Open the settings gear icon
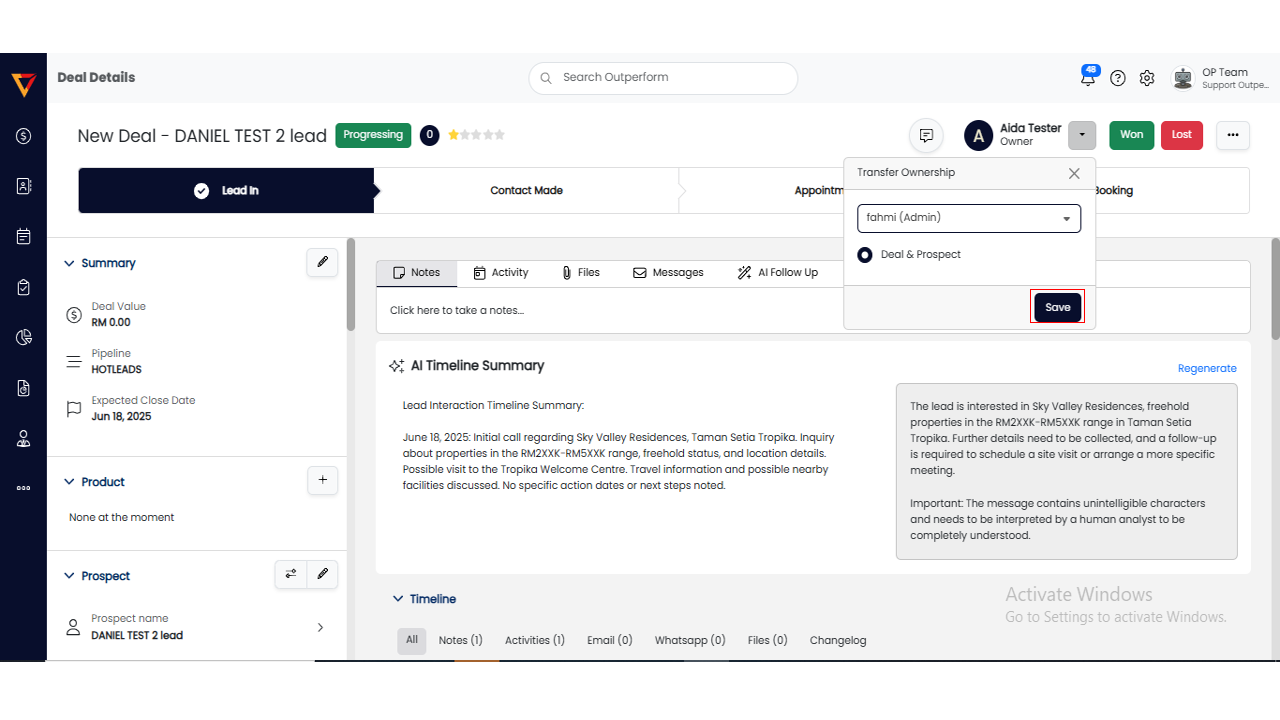The width and height of the screenshot is (1280, 720). point(1147,78)
